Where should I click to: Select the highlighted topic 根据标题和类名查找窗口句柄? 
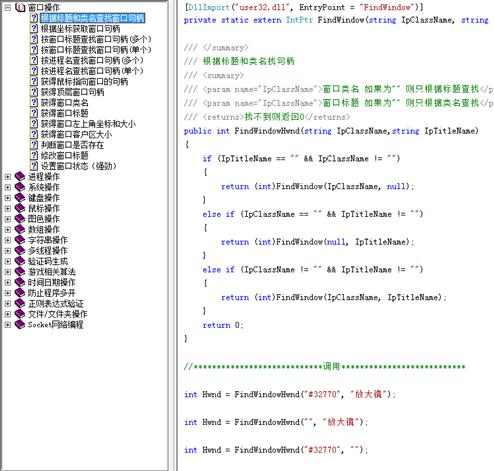pyautogui.click(x=92, y=18)
